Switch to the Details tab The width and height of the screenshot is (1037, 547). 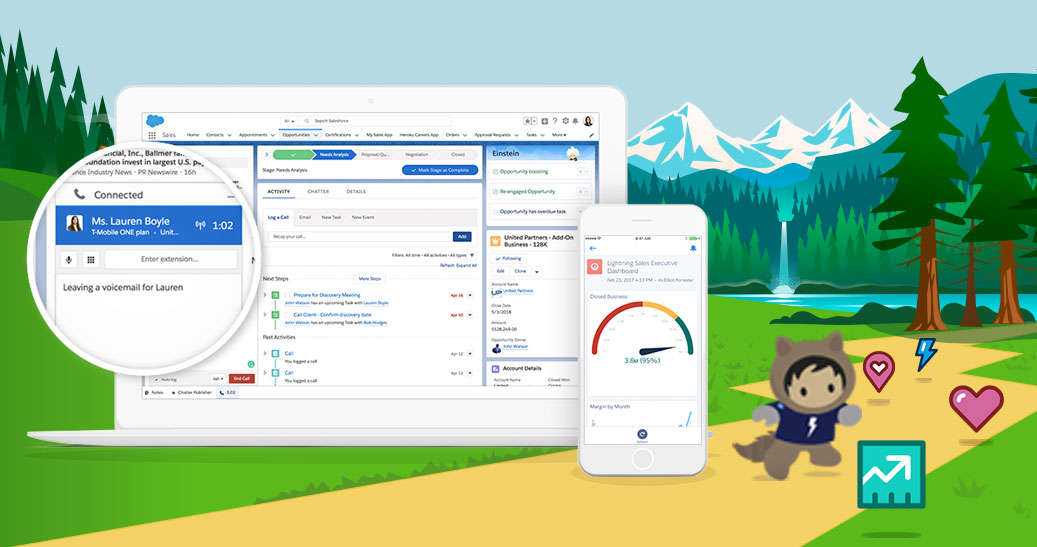[356, 192]
